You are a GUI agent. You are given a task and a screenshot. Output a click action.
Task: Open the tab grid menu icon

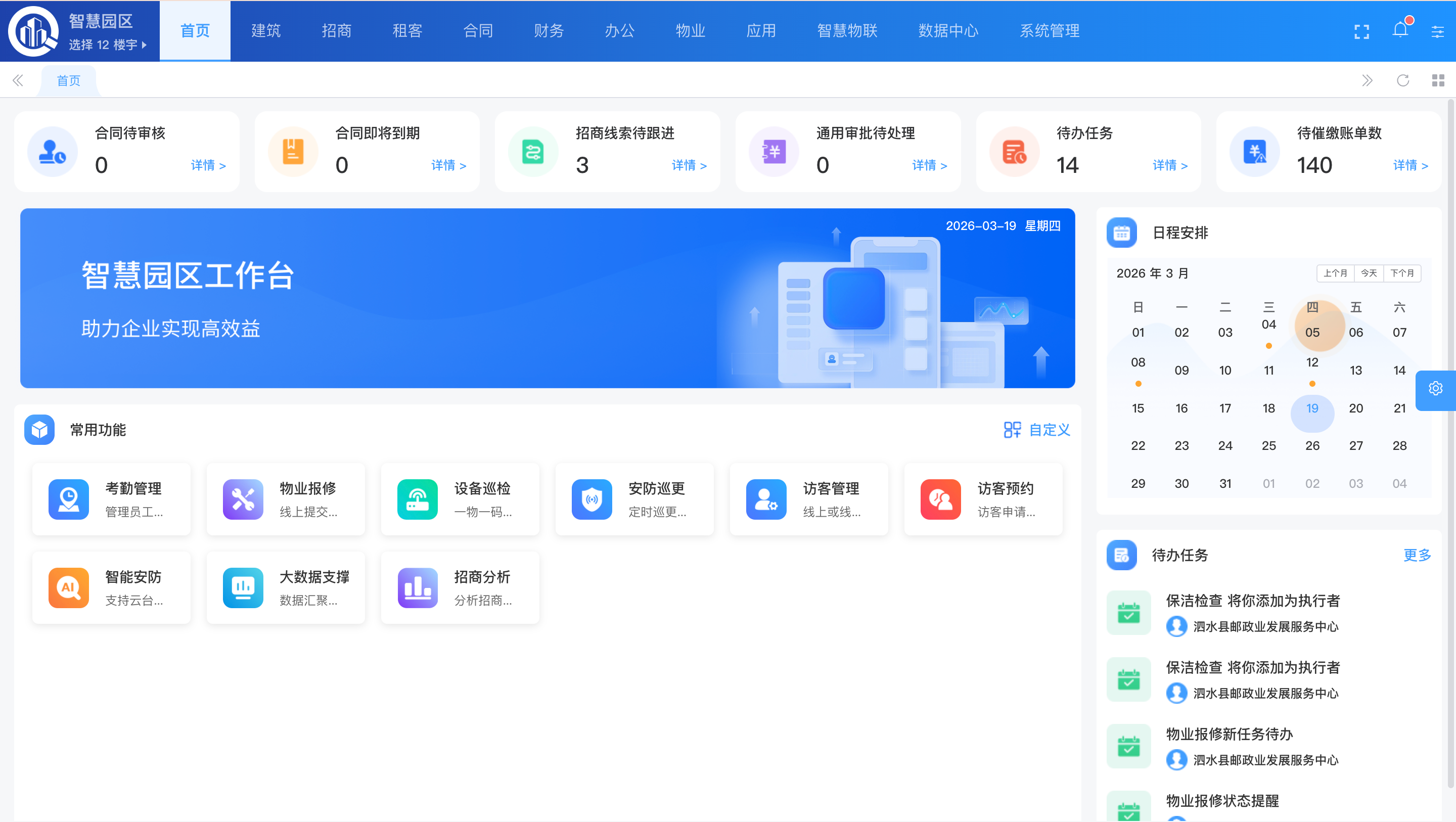coord(1438,80)
